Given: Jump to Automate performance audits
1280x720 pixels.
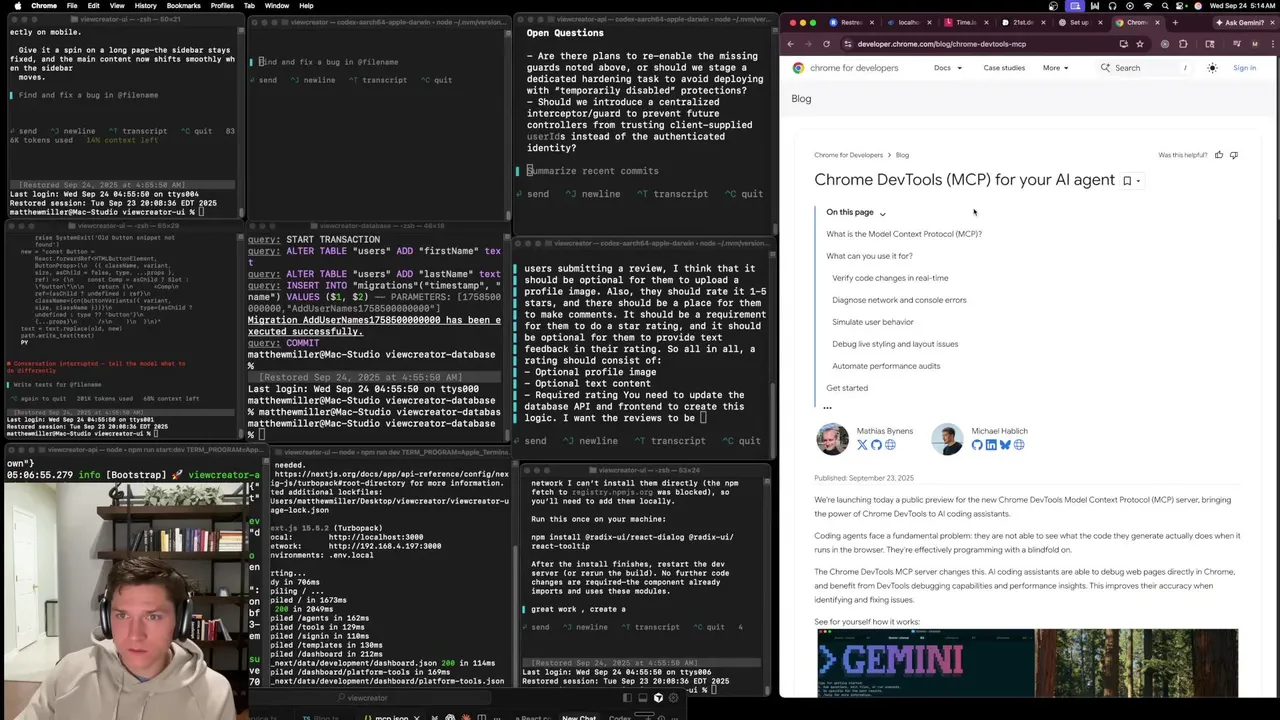Looking at the screenshot, I should coord(886,366).
